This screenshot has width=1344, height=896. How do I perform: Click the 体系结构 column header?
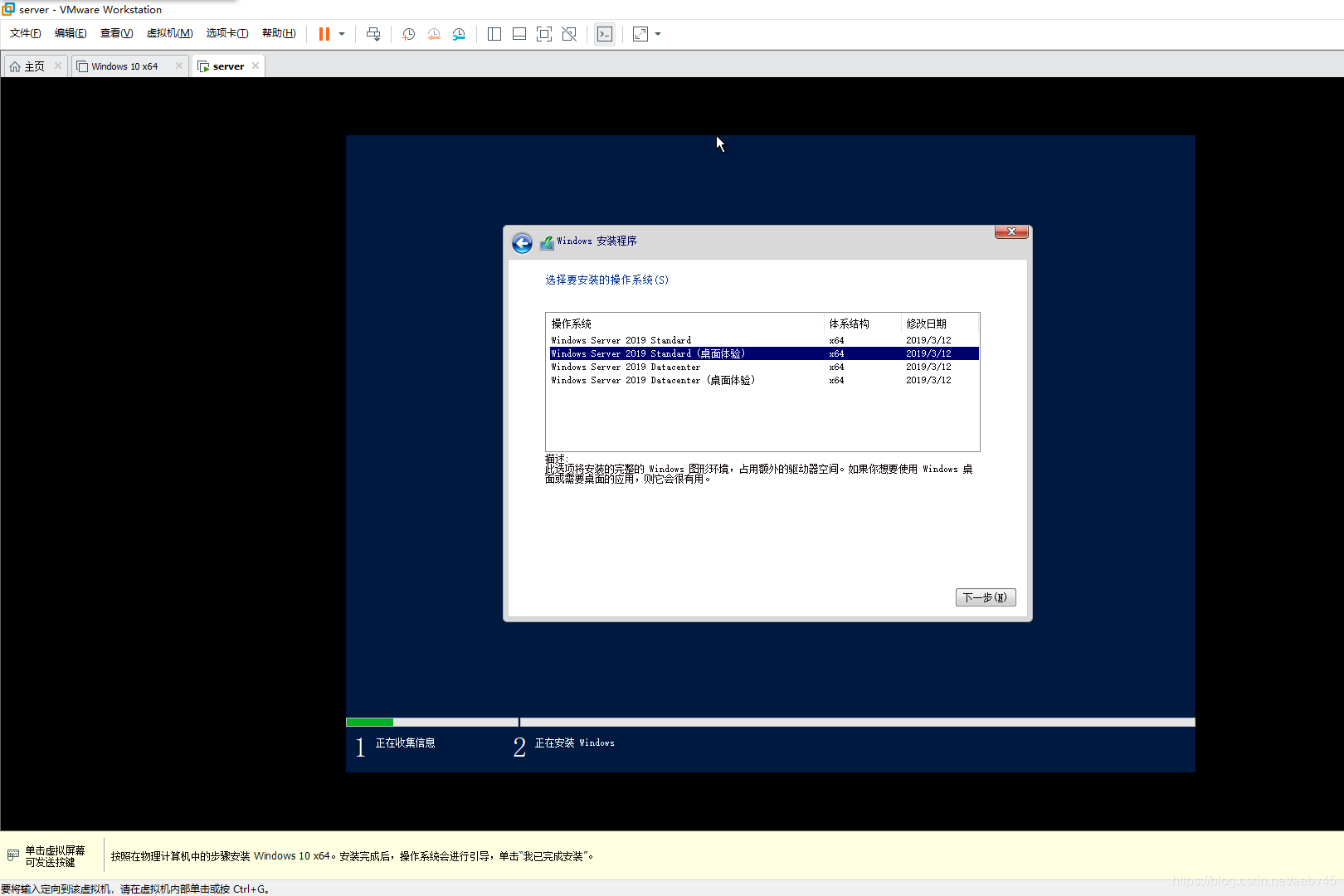863,324
